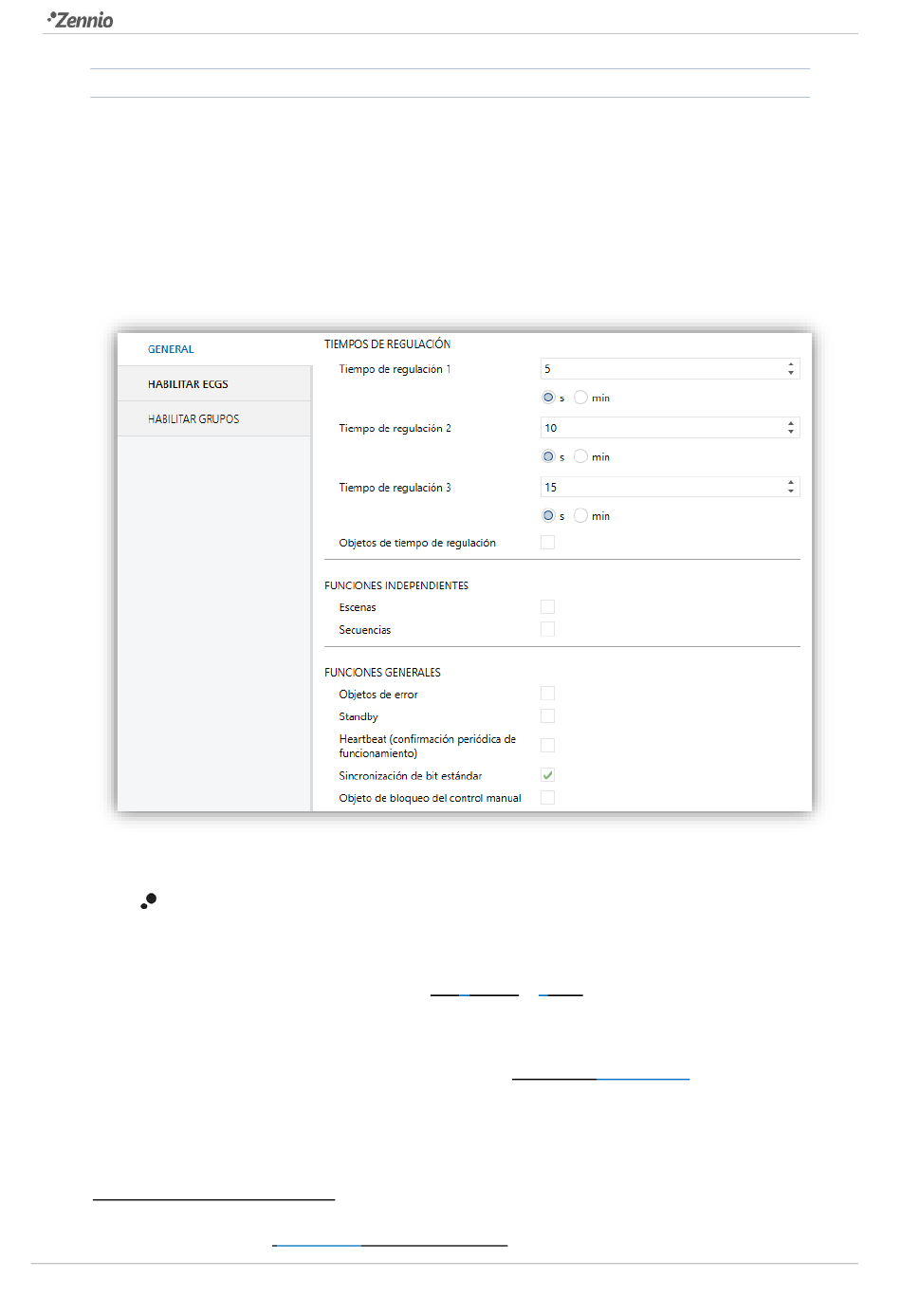901x1316 pixels.
Task: Toggle the Secuencias checkbox
Action: pyautogui.click(x=547, y=629)
